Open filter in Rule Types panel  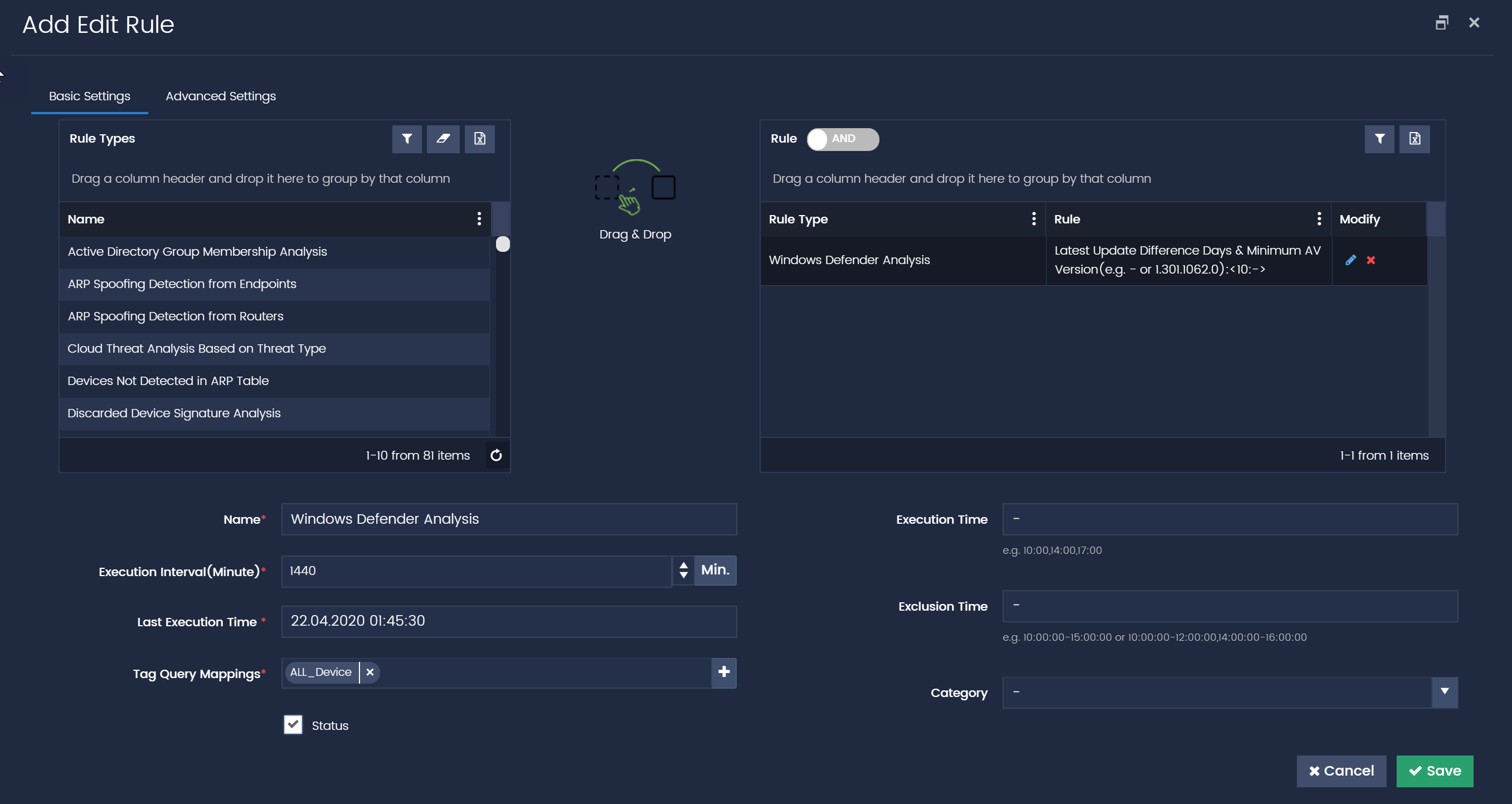pos(407,139)
